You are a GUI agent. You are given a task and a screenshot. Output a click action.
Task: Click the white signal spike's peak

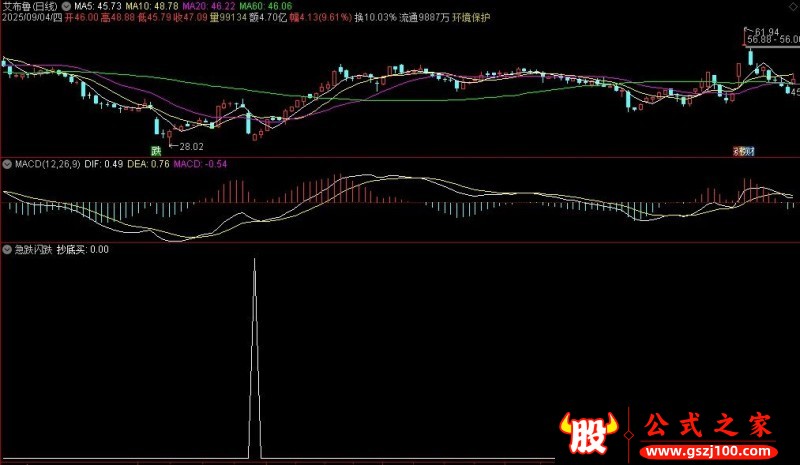pyautogui.click(x=255, y=260)
